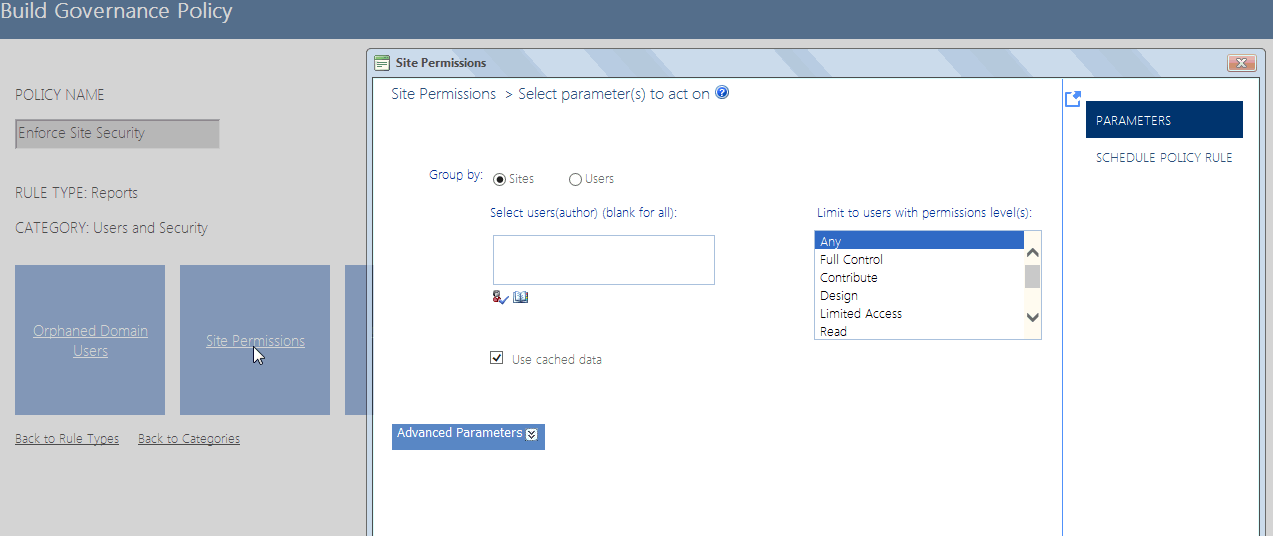Click the Back to Rule Types link
The width and height of the screenshot is (1273, 536).
[67, 439]
